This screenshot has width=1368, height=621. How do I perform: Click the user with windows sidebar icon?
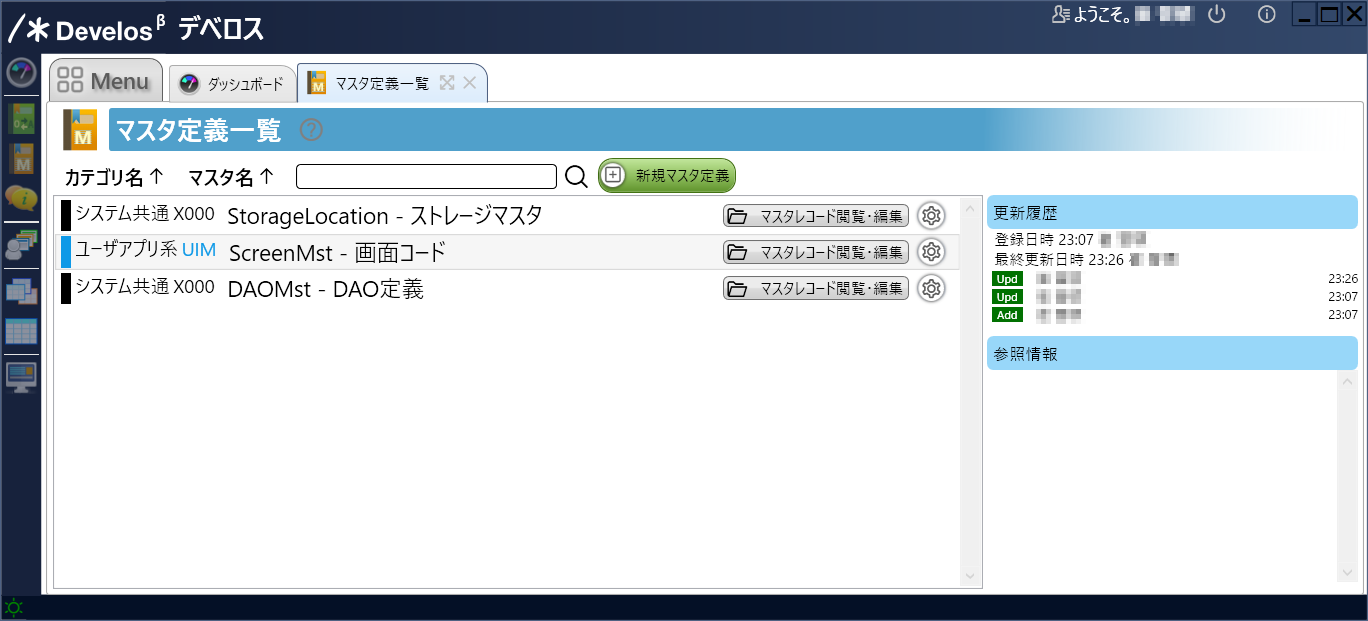point(21,245)
